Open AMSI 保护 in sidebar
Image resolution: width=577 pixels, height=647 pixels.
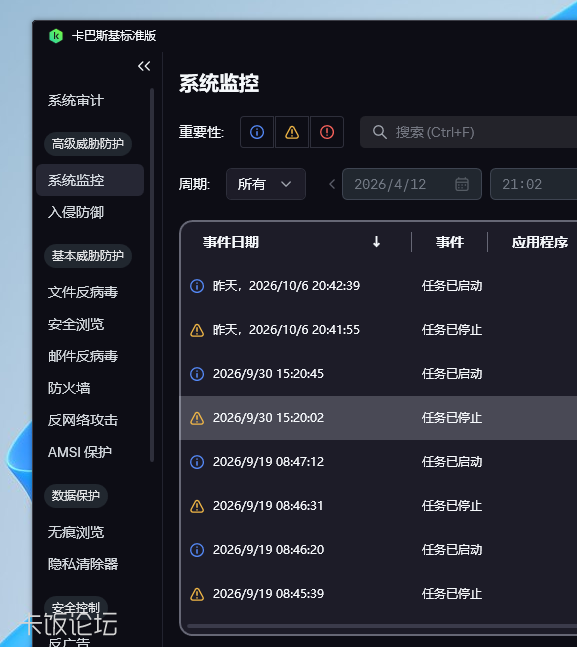pyautogui.click(x=80, y=452)
